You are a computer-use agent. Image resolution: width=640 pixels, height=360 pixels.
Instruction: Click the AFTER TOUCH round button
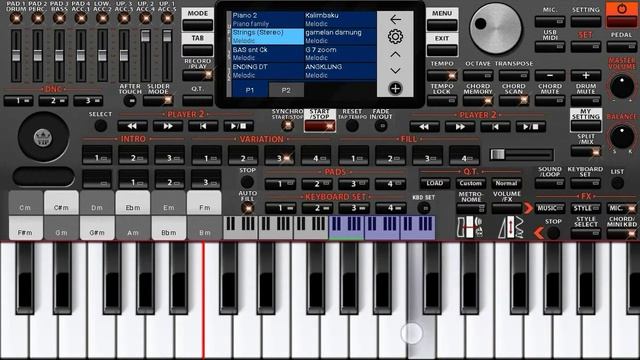(130, 101)
